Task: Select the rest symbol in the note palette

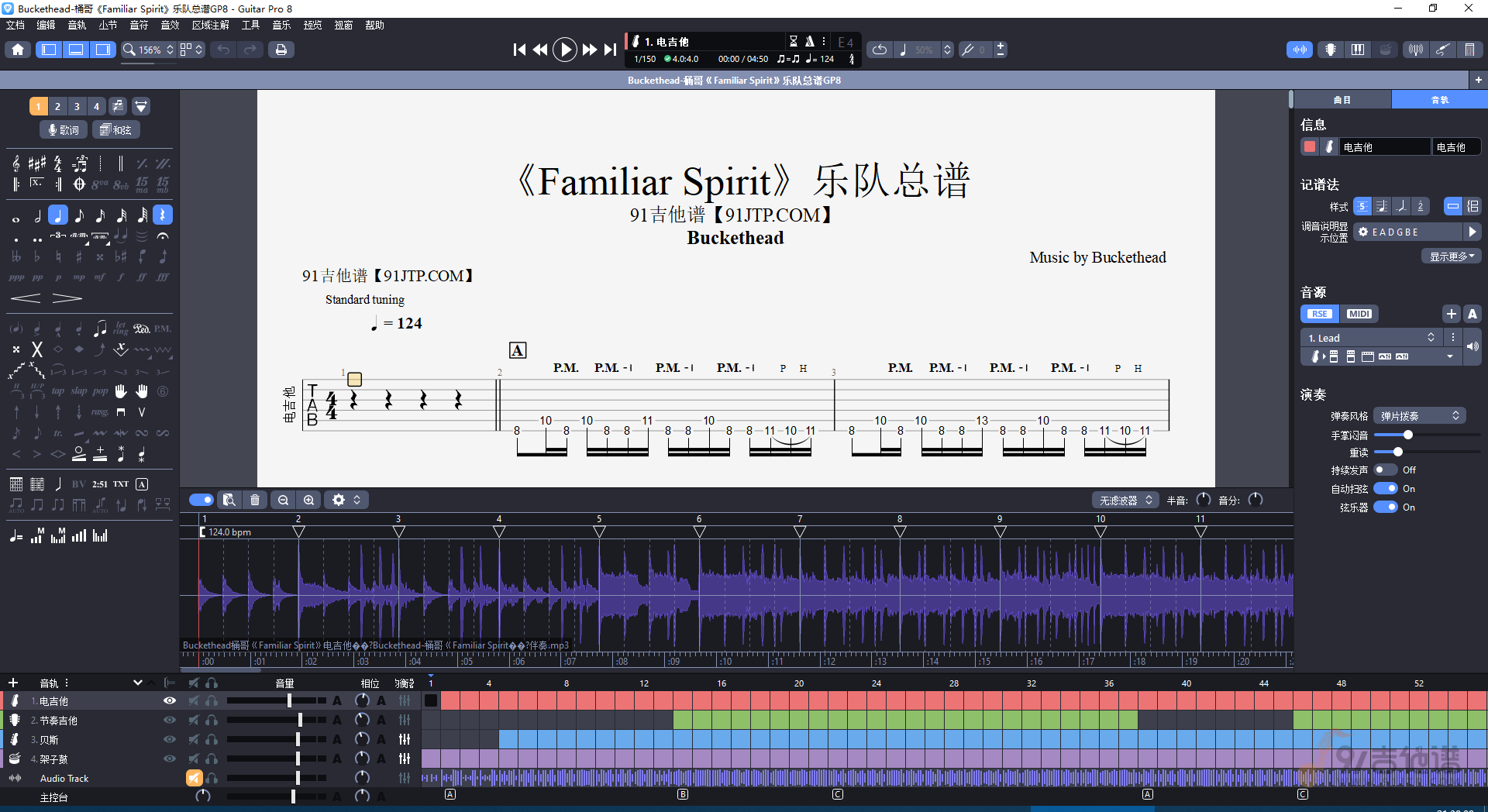Action: pyautogui.click(x=163, y=215)
